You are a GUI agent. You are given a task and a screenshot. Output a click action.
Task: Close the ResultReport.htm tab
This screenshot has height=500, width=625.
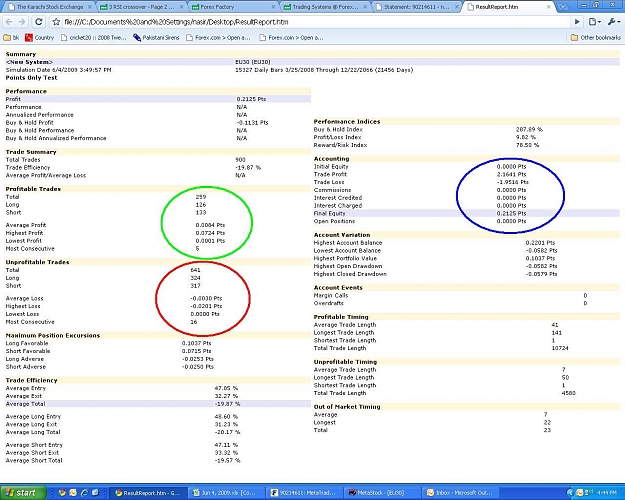549,7
